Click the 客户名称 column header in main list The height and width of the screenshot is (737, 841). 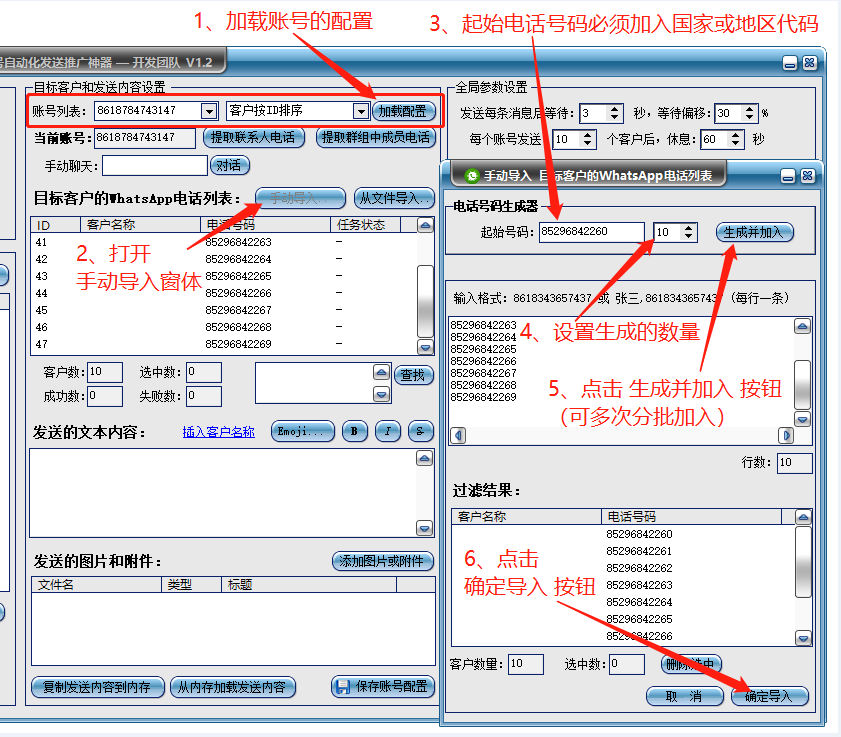(x=141, y=224)
